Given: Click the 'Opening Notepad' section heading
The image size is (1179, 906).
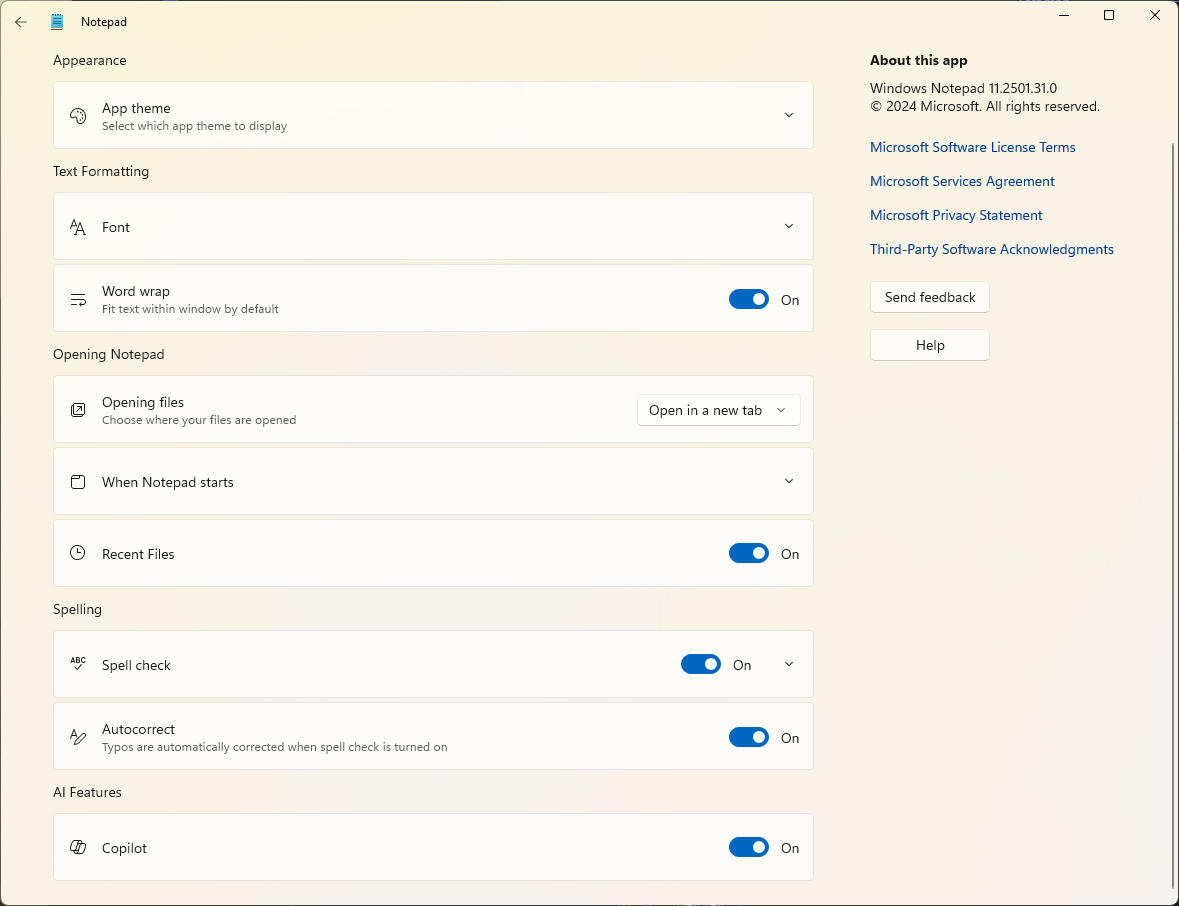Looking at the screenshot, I should click(x=108, y=354).
